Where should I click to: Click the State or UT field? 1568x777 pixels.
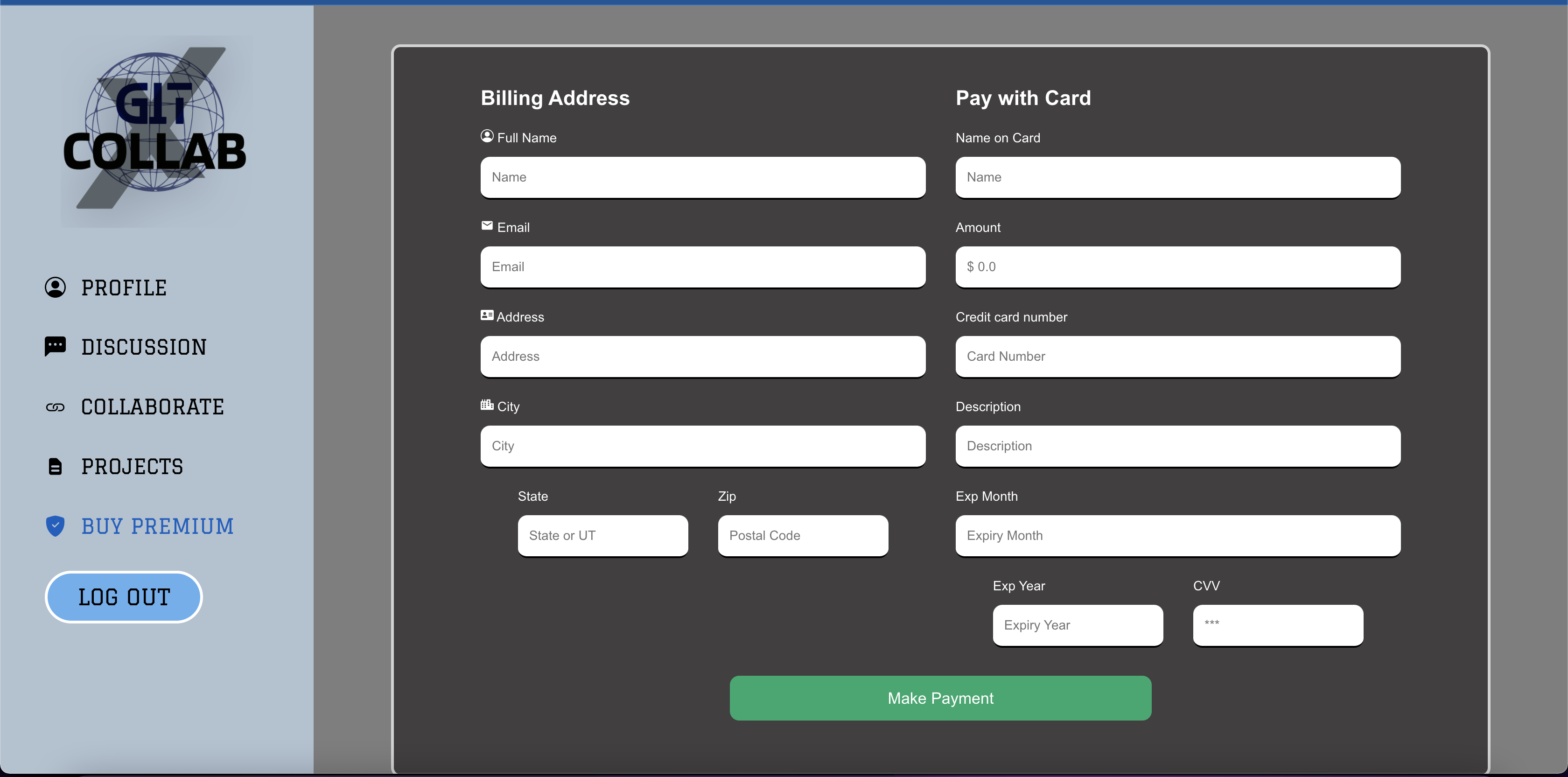602,535
